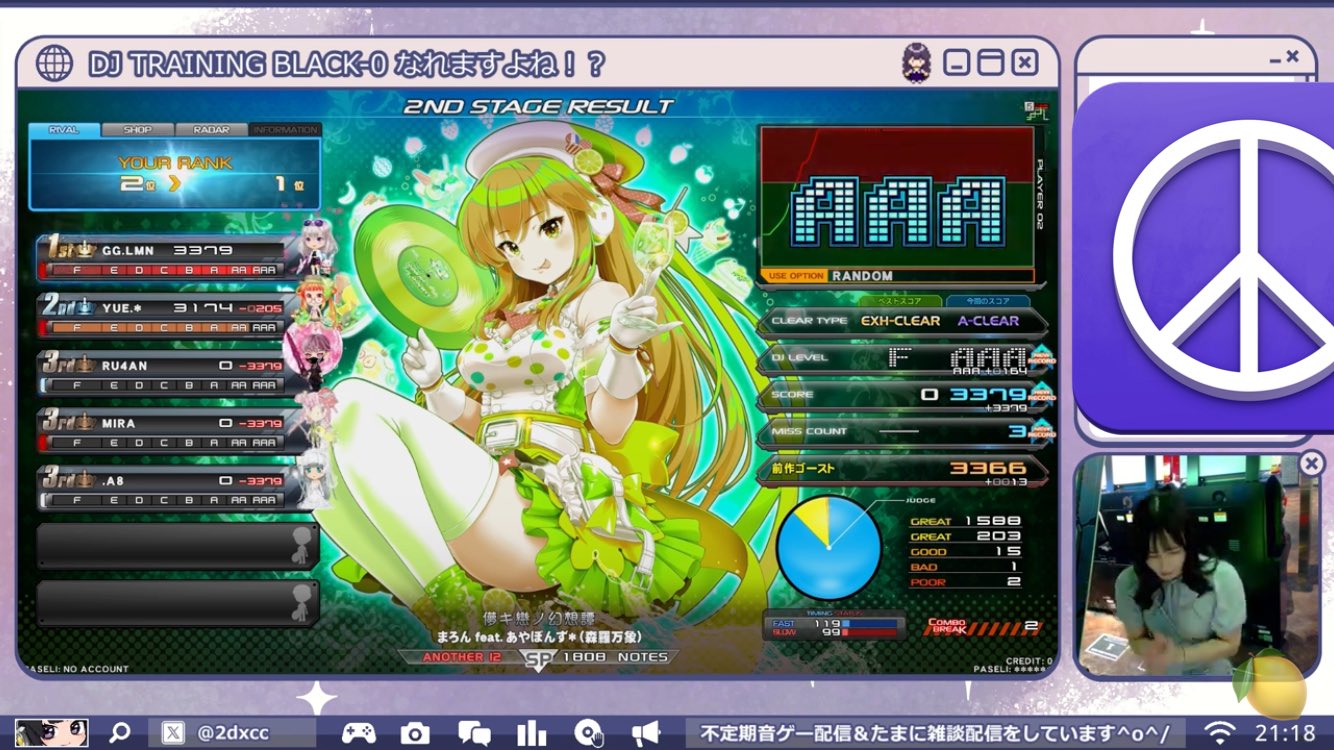Click the lemon icon near the webcam
The height and width of the screenshot is (750, 1334).
(x=1271, y=683)
